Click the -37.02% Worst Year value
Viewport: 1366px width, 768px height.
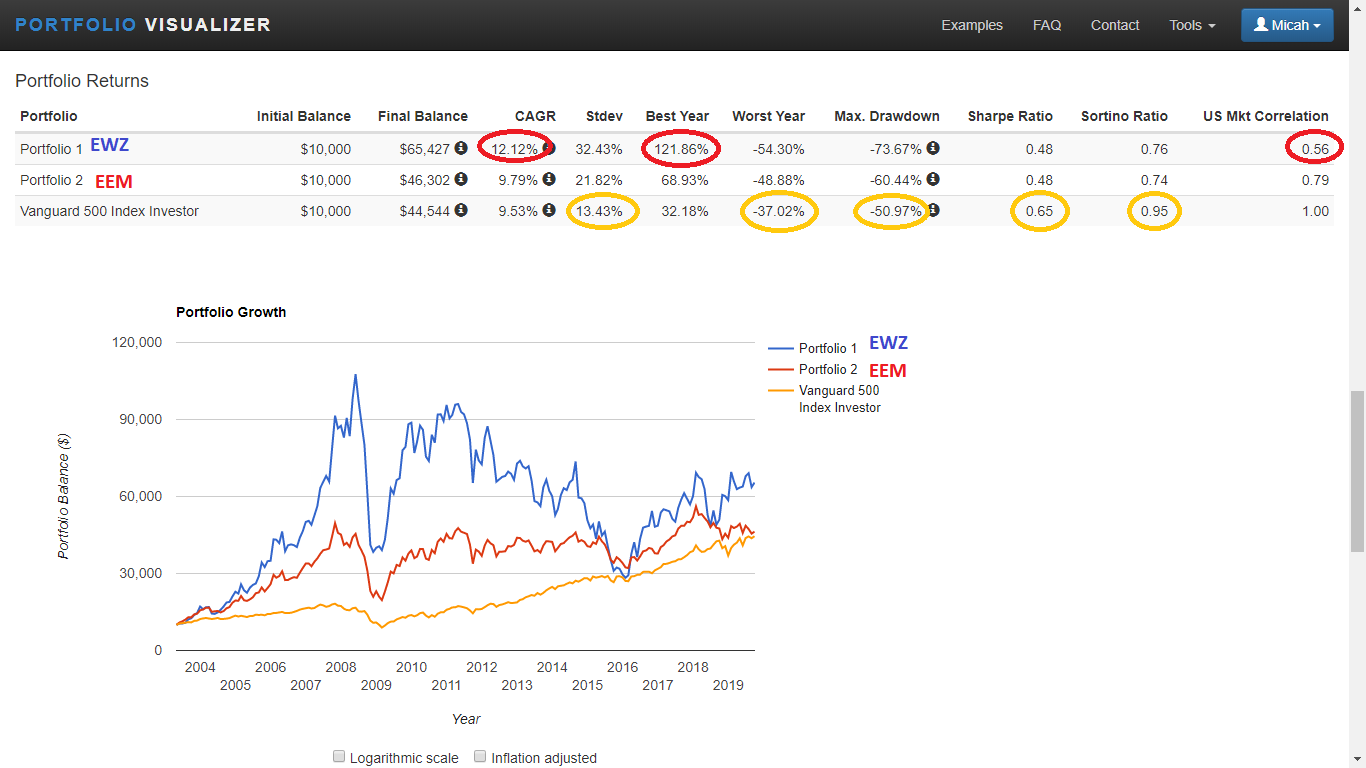pyautogui.click(x=778, y=211)
